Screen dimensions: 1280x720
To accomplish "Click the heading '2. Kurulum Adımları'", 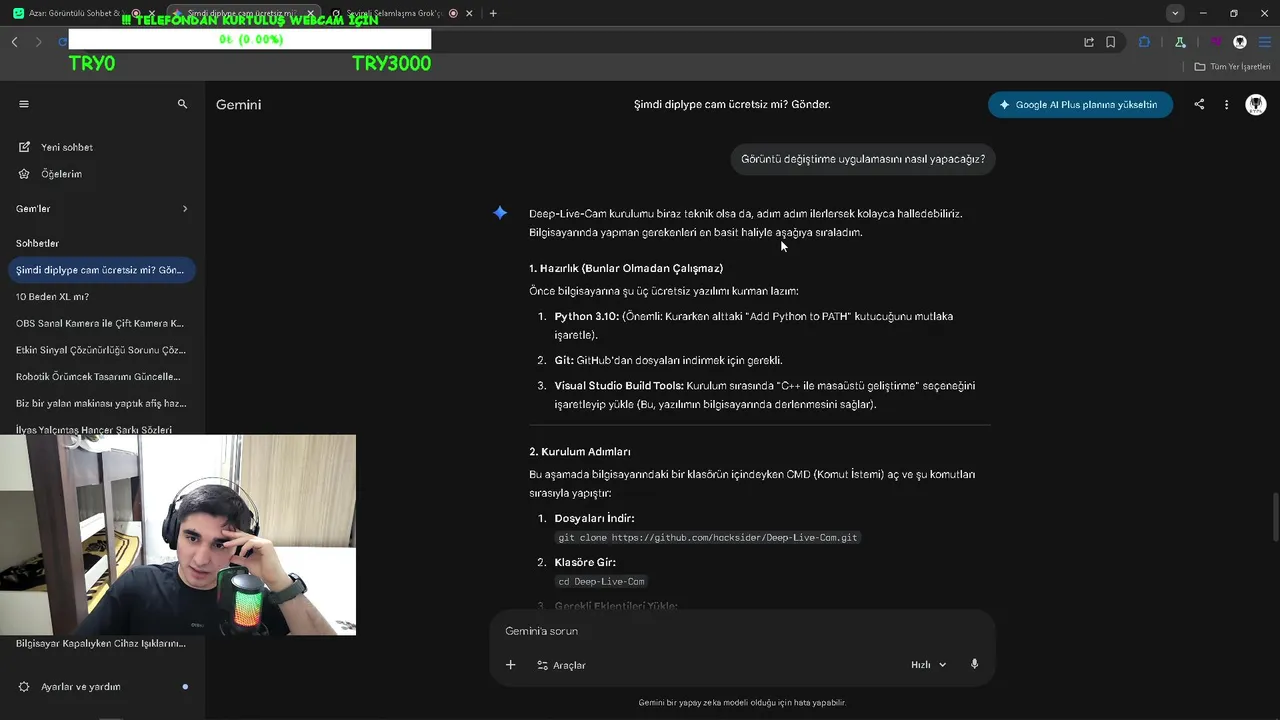I will 580,452.
